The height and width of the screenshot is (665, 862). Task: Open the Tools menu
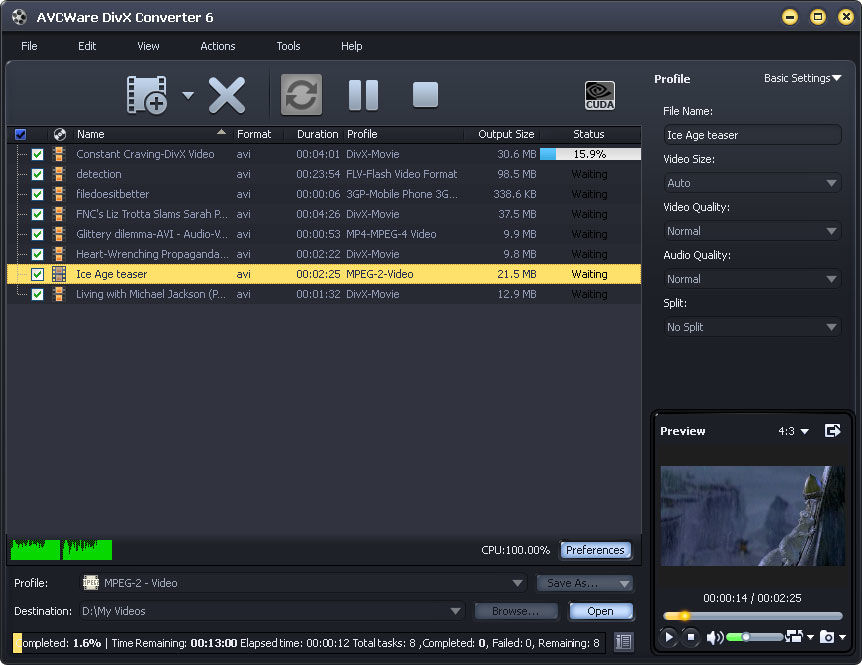(288, 46)
